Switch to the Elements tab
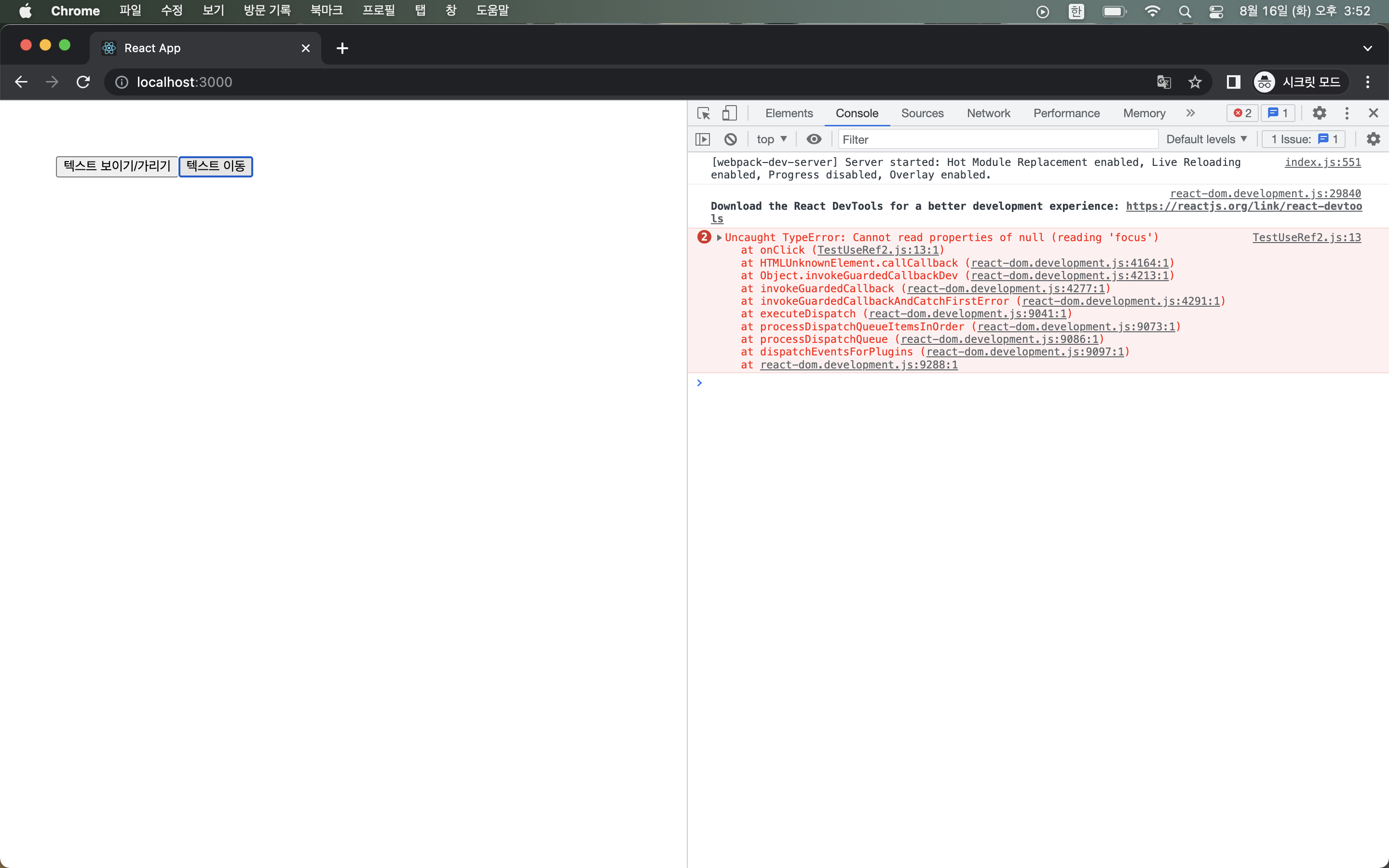1389x868 pixels. pyautogui.click(x=789, y=113)
